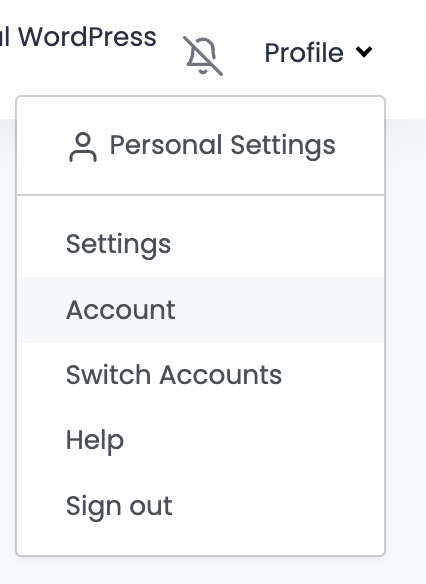Click the Profile label in header
Viewport: 426px width, 584px height.
[304, 53]
